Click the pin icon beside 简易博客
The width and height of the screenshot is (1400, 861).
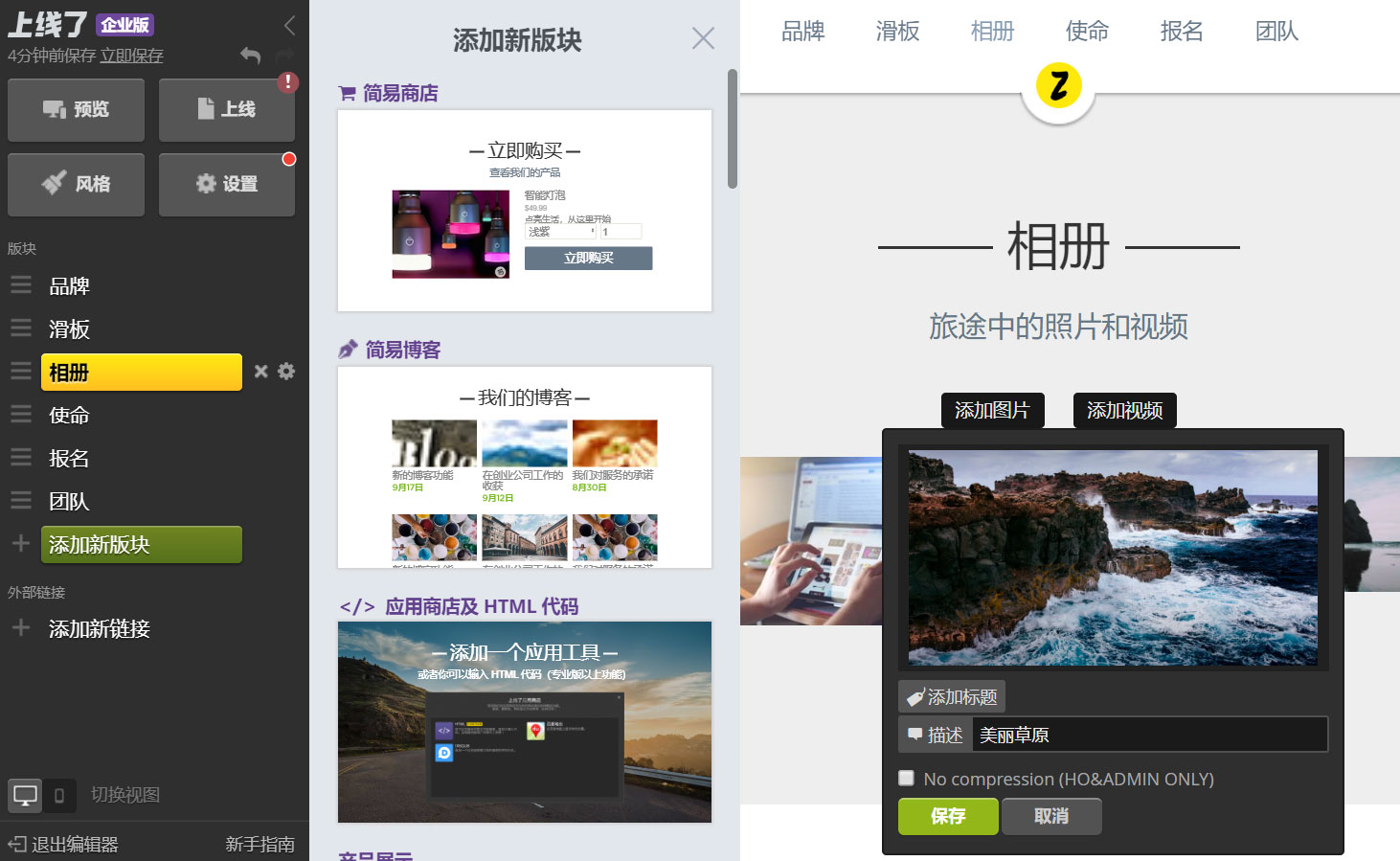pos(347,349)
